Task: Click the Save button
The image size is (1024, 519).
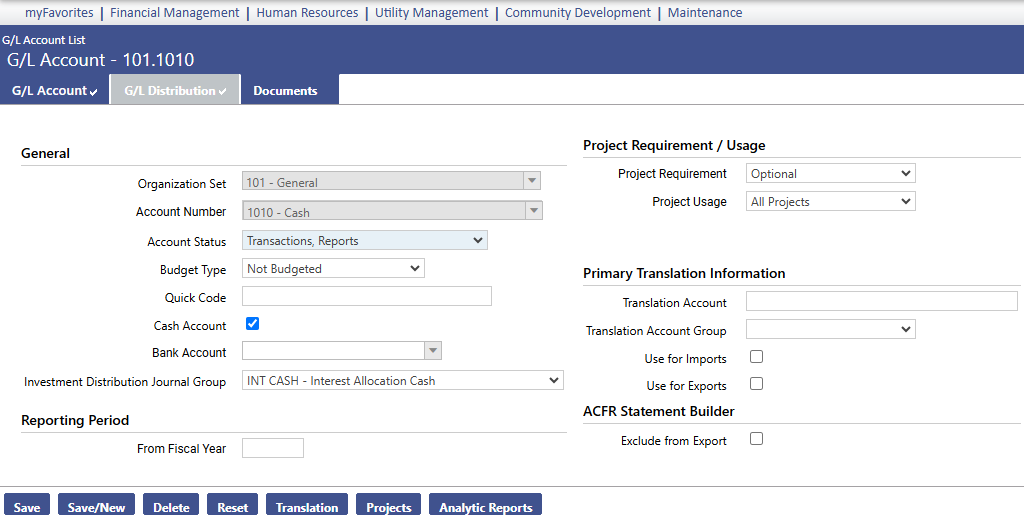Action: pyautogui.click(x=27, y=505)
